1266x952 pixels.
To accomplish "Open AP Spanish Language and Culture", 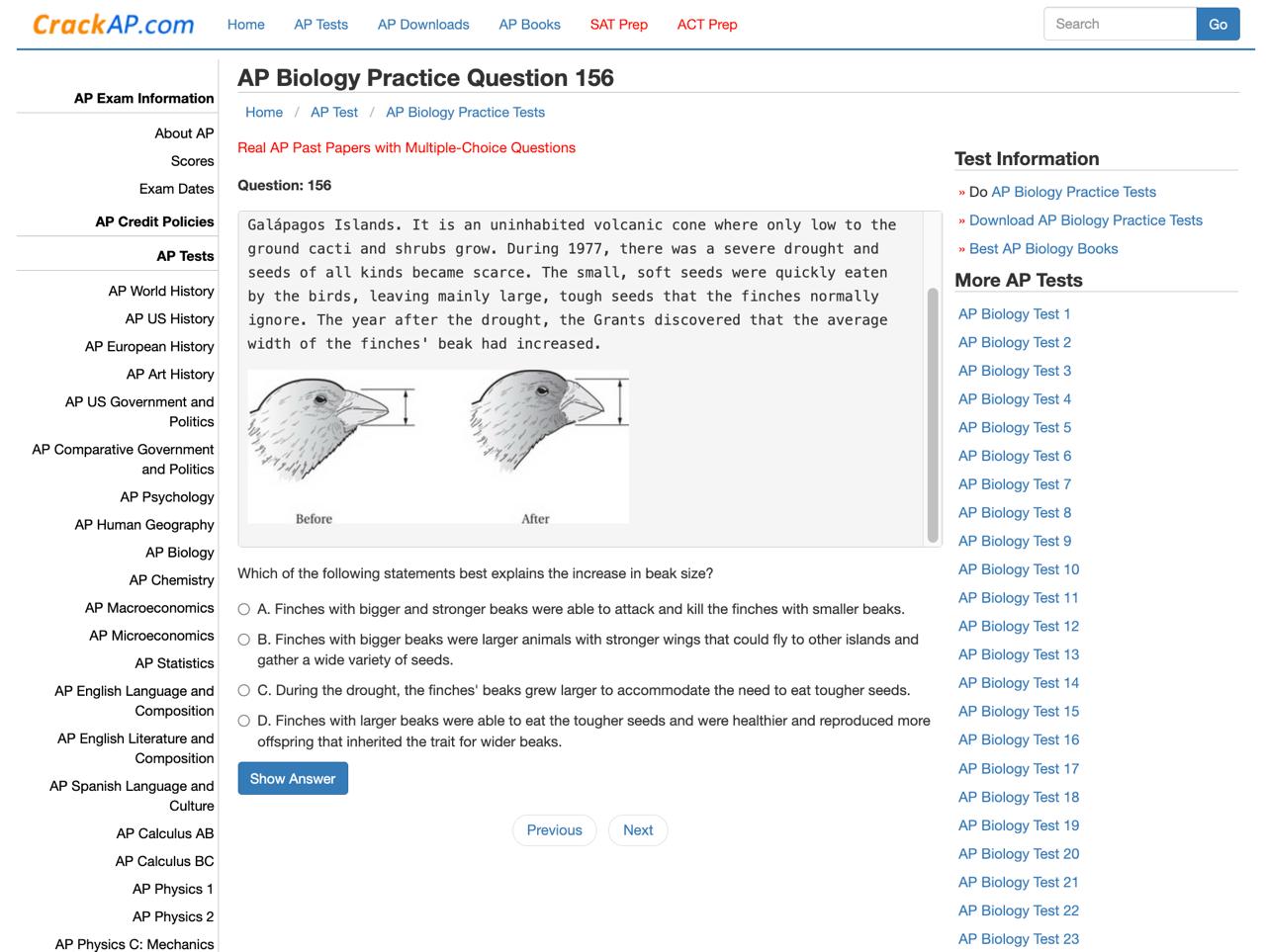I will point(132,795).
